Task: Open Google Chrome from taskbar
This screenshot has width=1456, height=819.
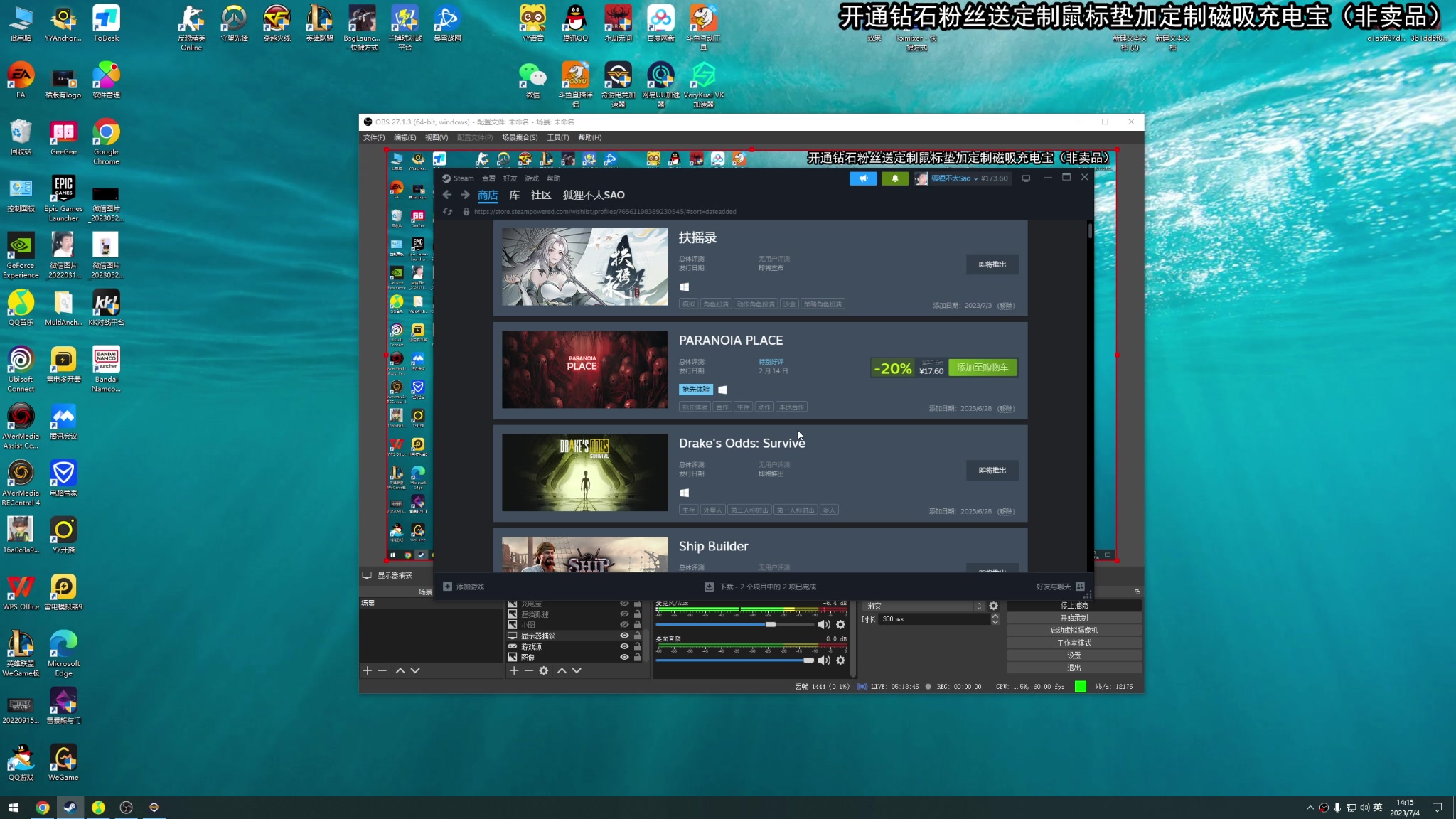Action: click(43, 808)
